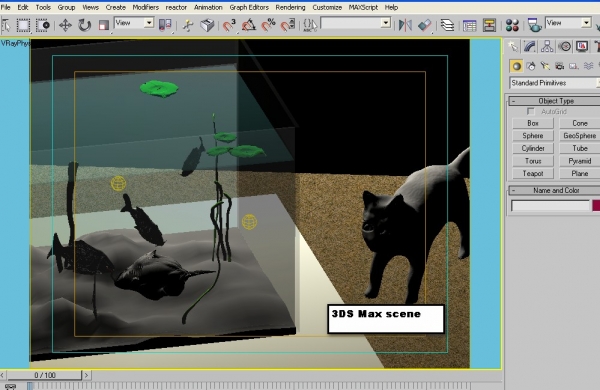Create a Teapot primitive button
Screen dimensions: 600x390
click(x=533, y=173)
